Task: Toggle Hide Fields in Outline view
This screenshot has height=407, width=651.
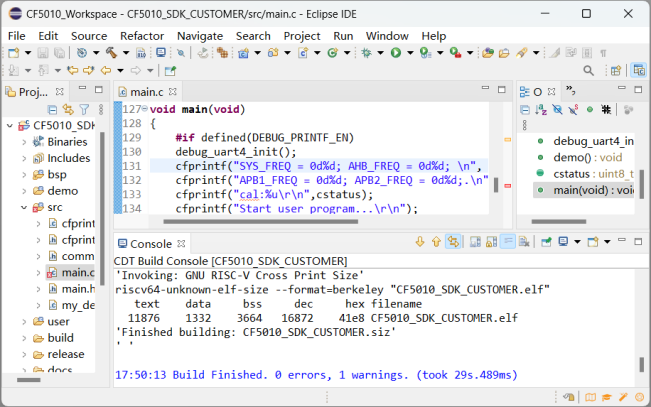Action: pos(557,109)
